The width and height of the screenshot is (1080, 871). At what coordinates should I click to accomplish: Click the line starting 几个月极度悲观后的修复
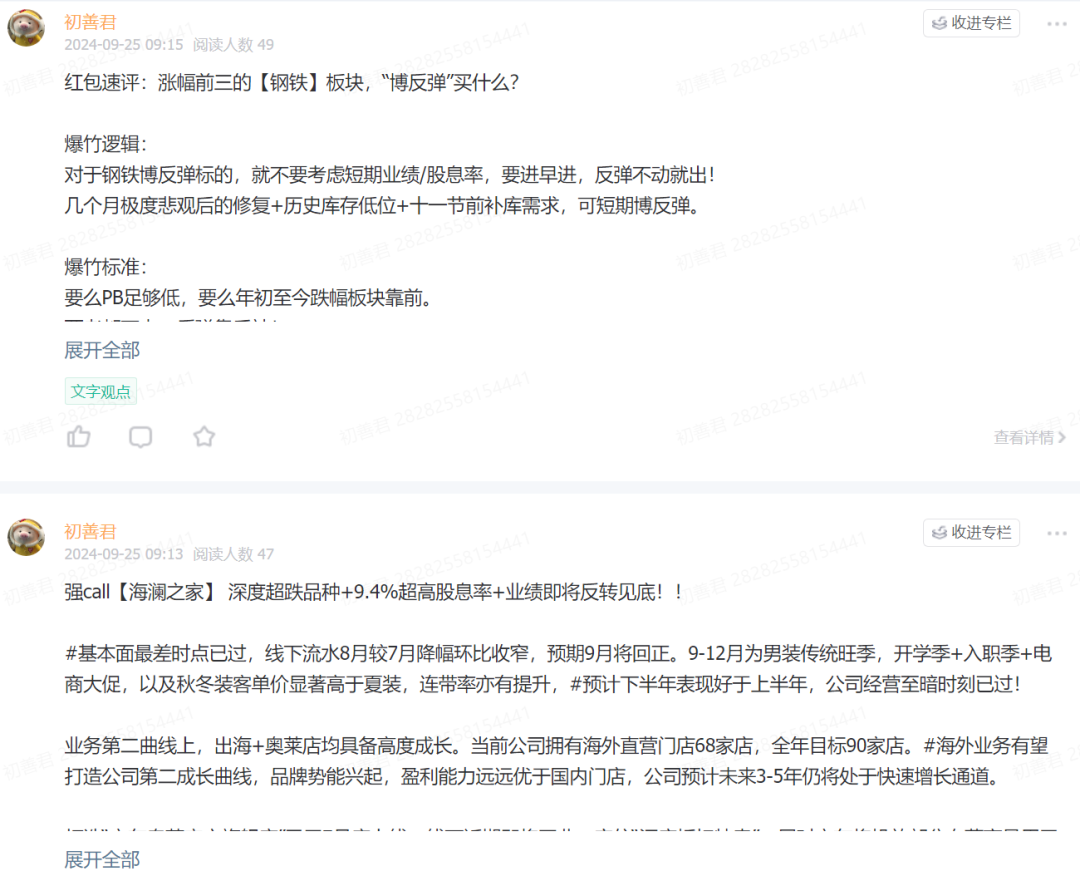[x=382, y=206]
